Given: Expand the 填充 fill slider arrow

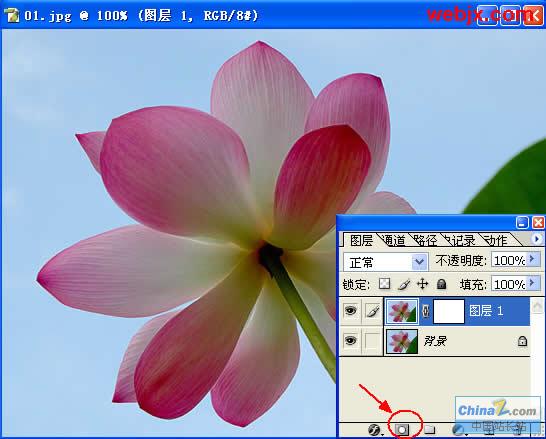Looking at the screenshot, I should 533,283.
